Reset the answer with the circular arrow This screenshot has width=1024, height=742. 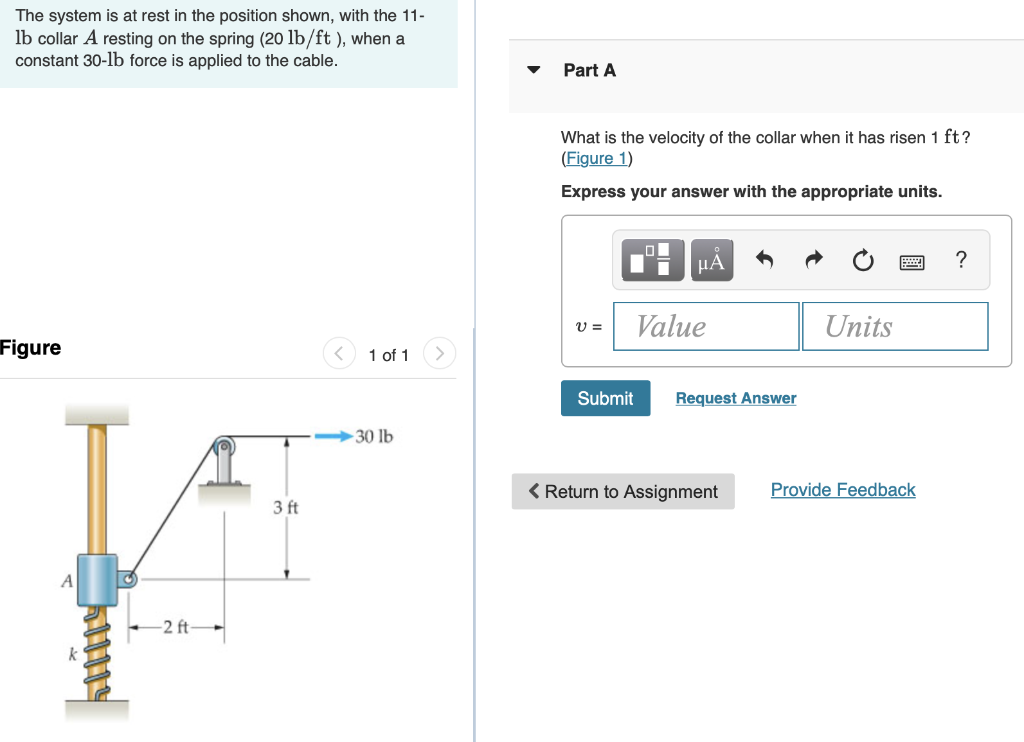click(x=862, y=260)
